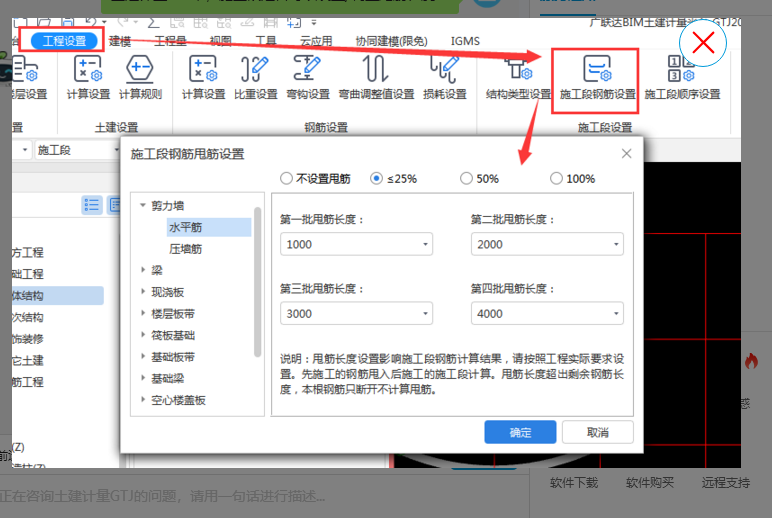Screen dimensions: 772x518
Task: Expand the 空心楼盖板 tree node
Action: tap(143, 400)
